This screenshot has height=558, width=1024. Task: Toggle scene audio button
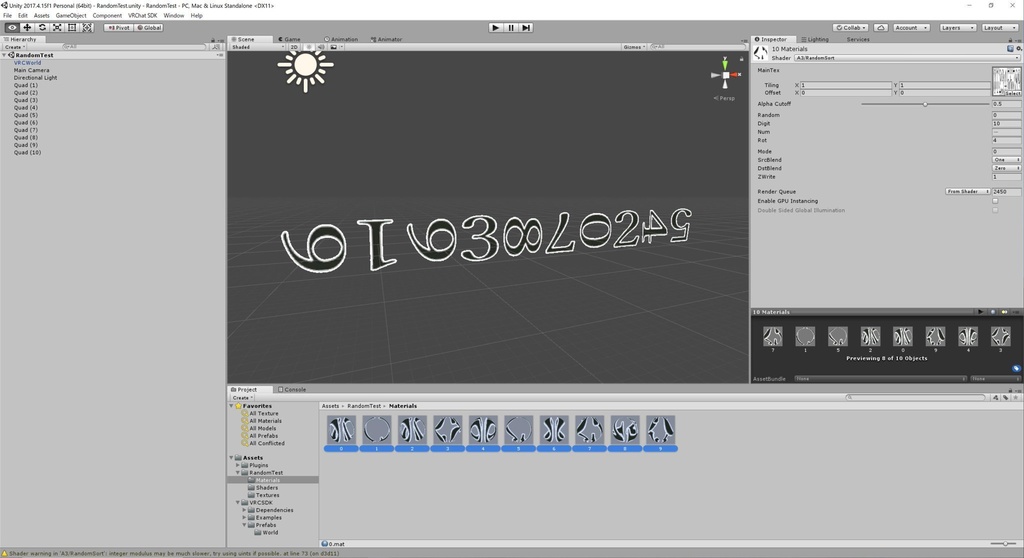[321, 47]
